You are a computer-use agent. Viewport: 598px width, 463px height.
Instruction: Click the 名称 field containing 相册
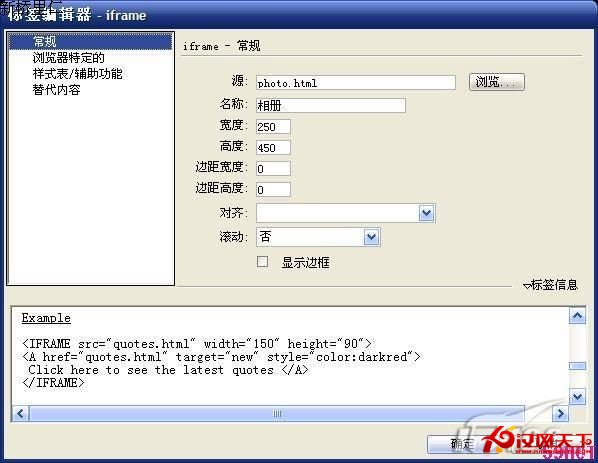[x=331, y=106]
